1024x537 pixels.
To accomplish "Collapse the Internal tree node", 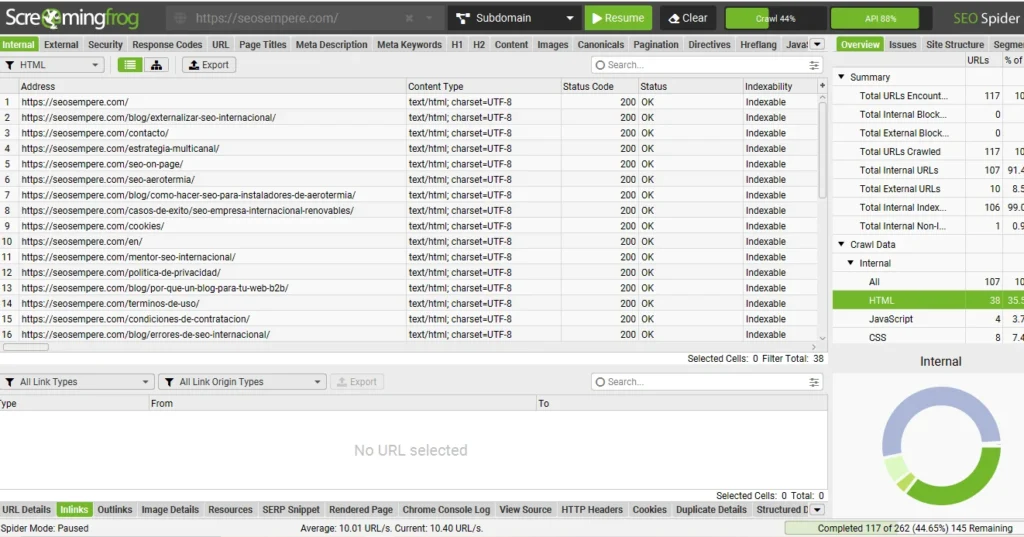I will tap(851, 263).
